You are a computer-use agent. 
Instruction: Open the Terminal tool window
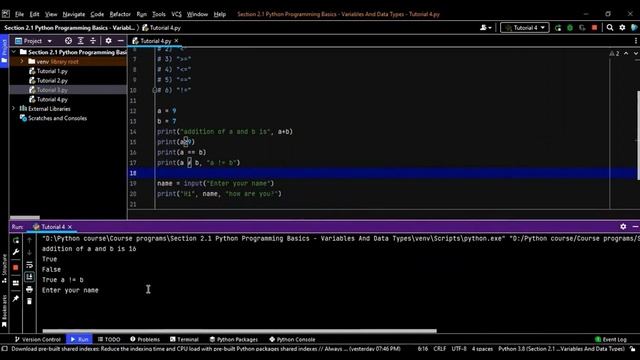coord(184,339)
